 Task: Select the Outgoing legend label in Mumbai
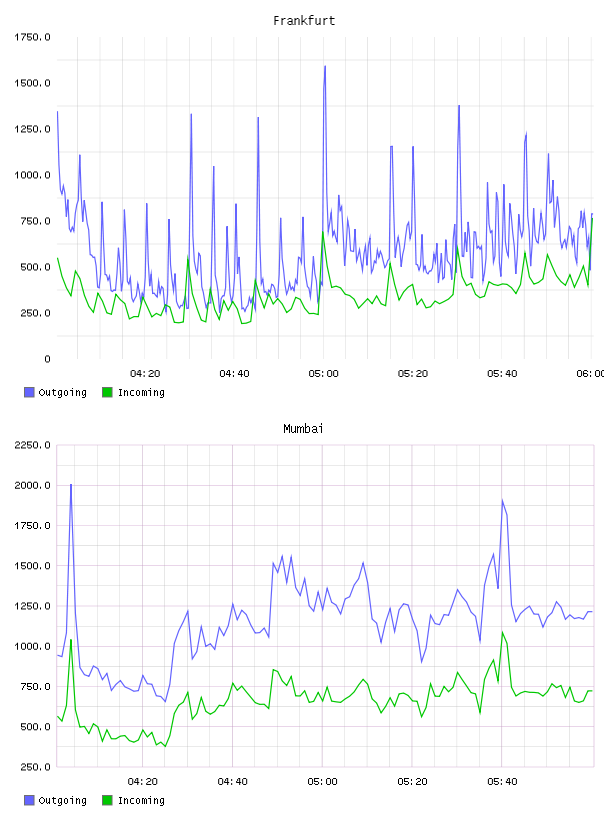(x=62, y=800)
